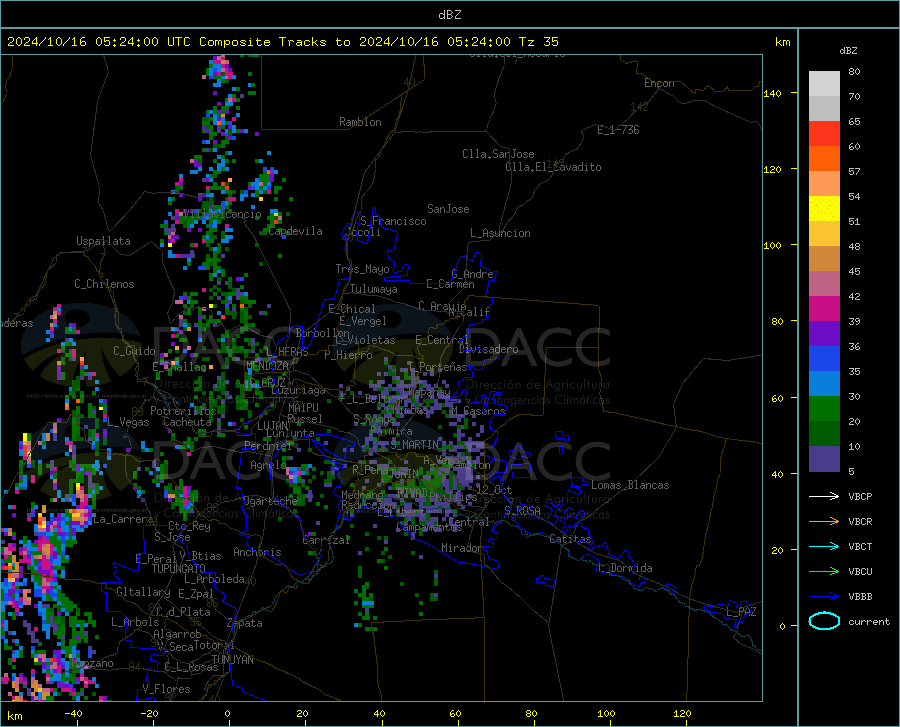Click the Tres_Mayo map label
900x727 pixels.
[x=362, y=269]
